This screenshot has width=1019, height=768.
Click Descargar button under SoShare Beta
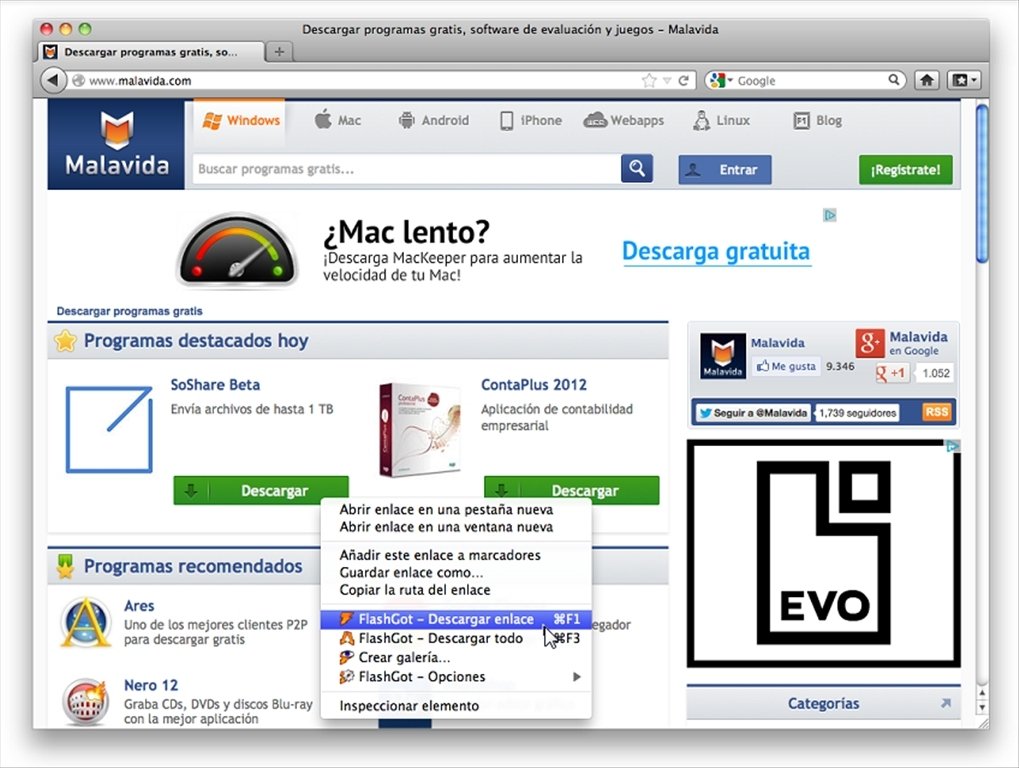point(261,490)
